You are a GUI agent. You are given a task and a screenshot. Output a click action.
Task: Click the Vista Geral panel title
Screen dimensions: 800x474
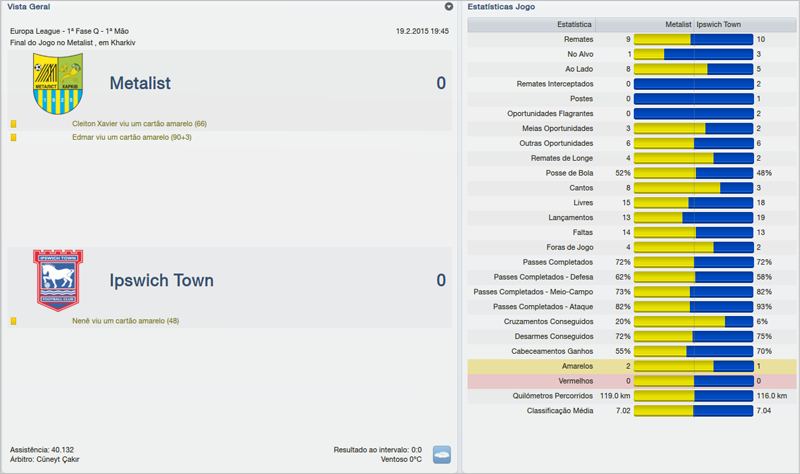[30, 7]
